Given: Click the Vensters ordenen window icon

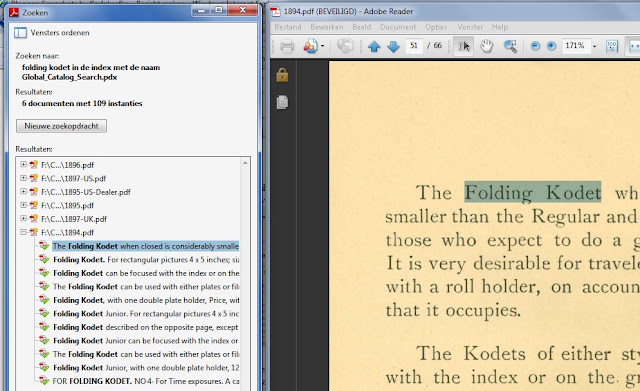Looking at the screenshot, I should coord(20,33).
